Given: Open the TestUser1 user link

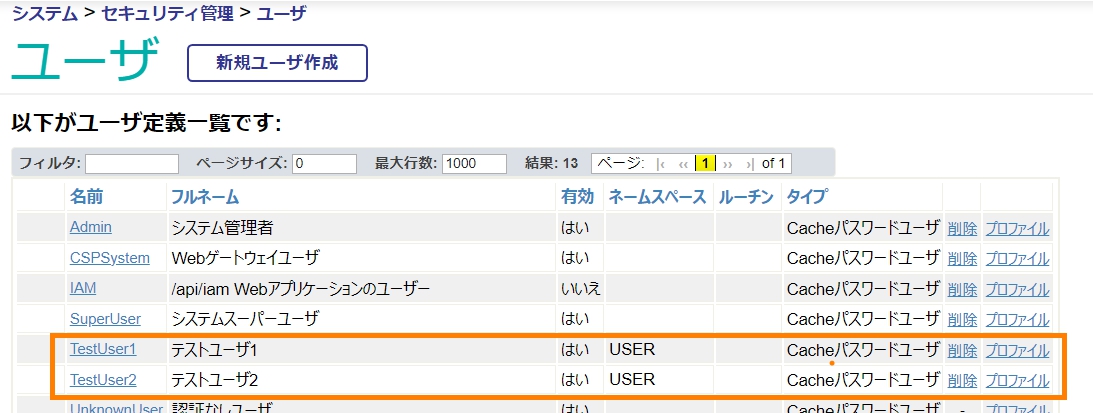Looking at the screenshot, I should pos(103,350).
